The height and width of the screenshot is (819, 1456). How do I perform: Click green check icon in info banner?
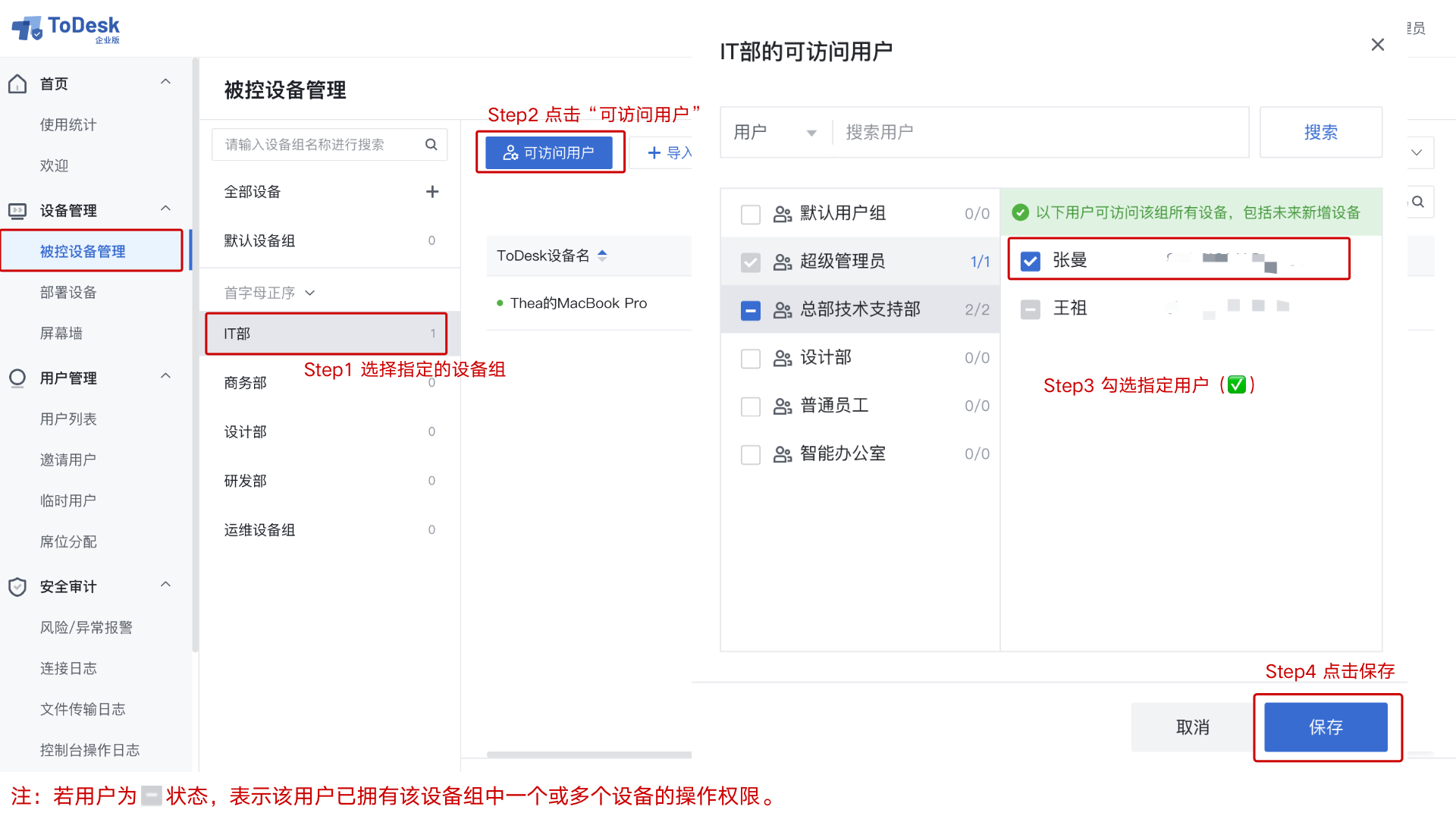[1021, 212]
